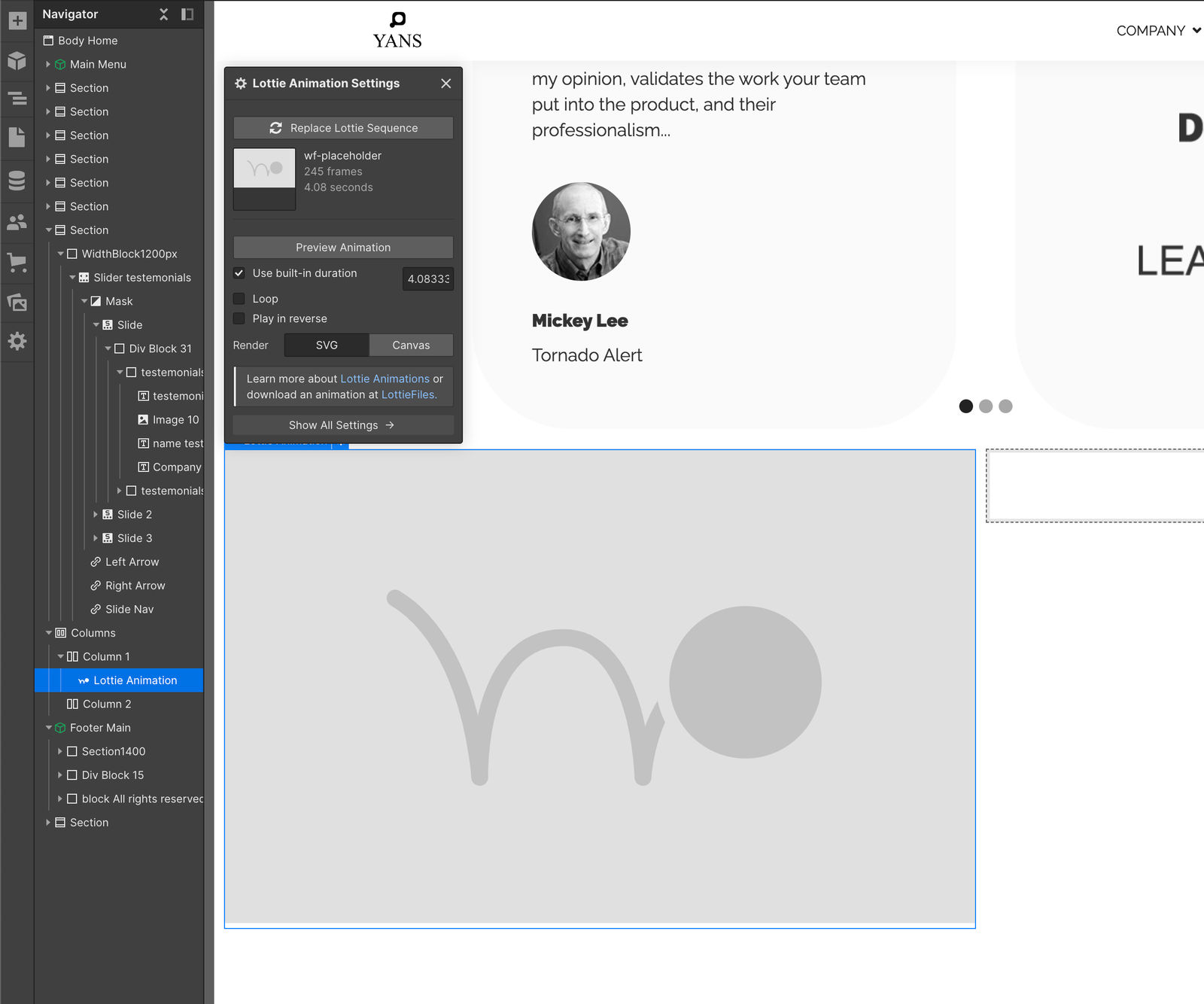Viewport: 1204px width, 1004px height.
Task: Open the CMS Collections panel
Action: coord(17,181)
